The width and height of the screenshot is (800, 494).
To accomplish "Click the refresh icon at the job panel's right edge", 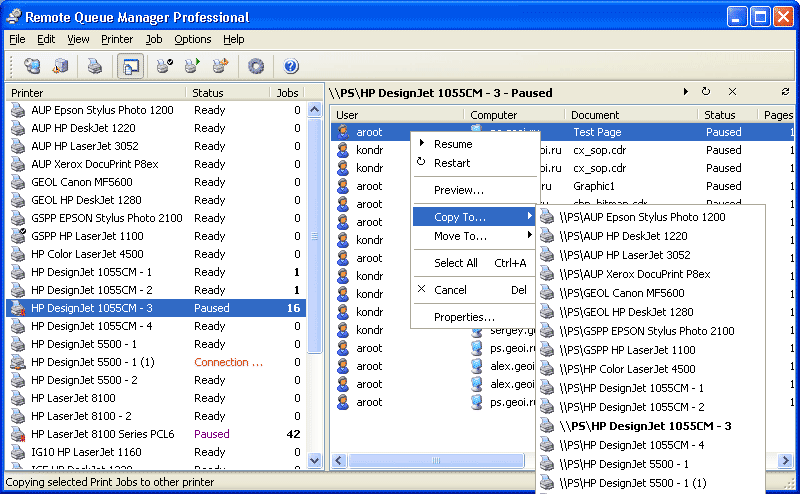I will click(x=785, y=92).
